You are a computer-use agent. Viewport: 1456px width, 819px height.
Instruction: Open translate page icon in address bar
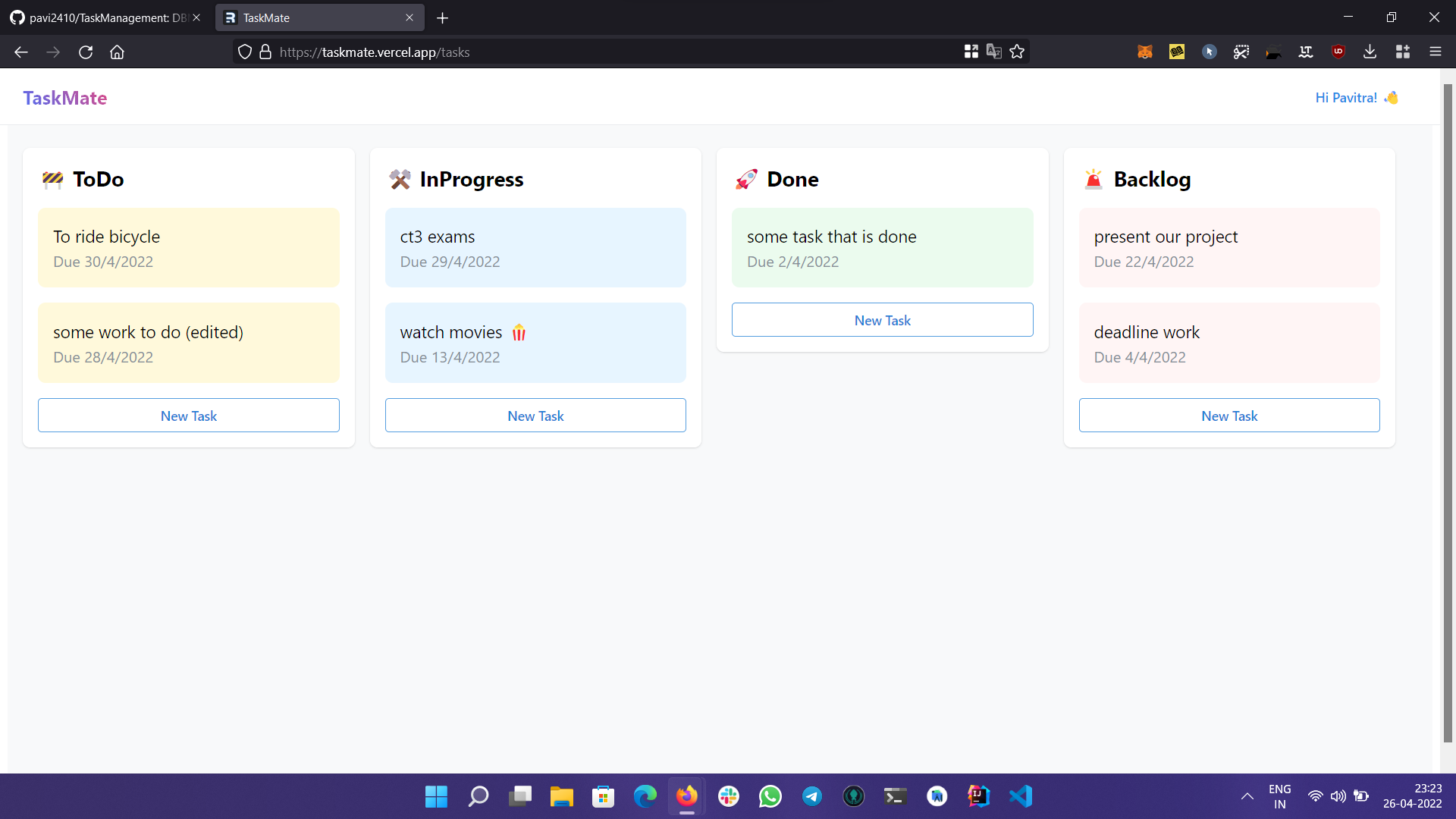(993, 52)
